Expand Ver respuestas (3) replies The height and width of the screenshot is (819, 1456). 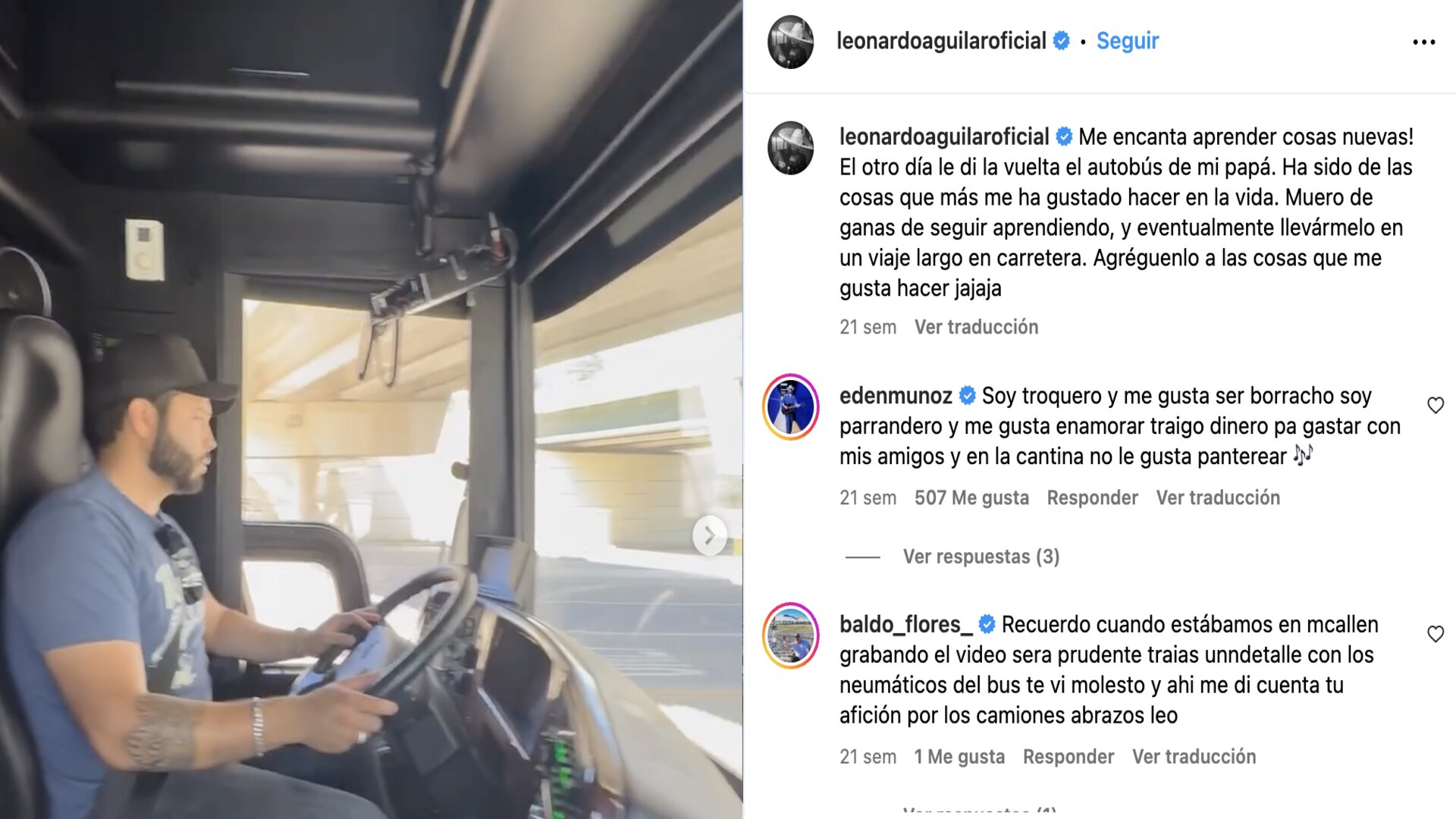click(981, 557)
